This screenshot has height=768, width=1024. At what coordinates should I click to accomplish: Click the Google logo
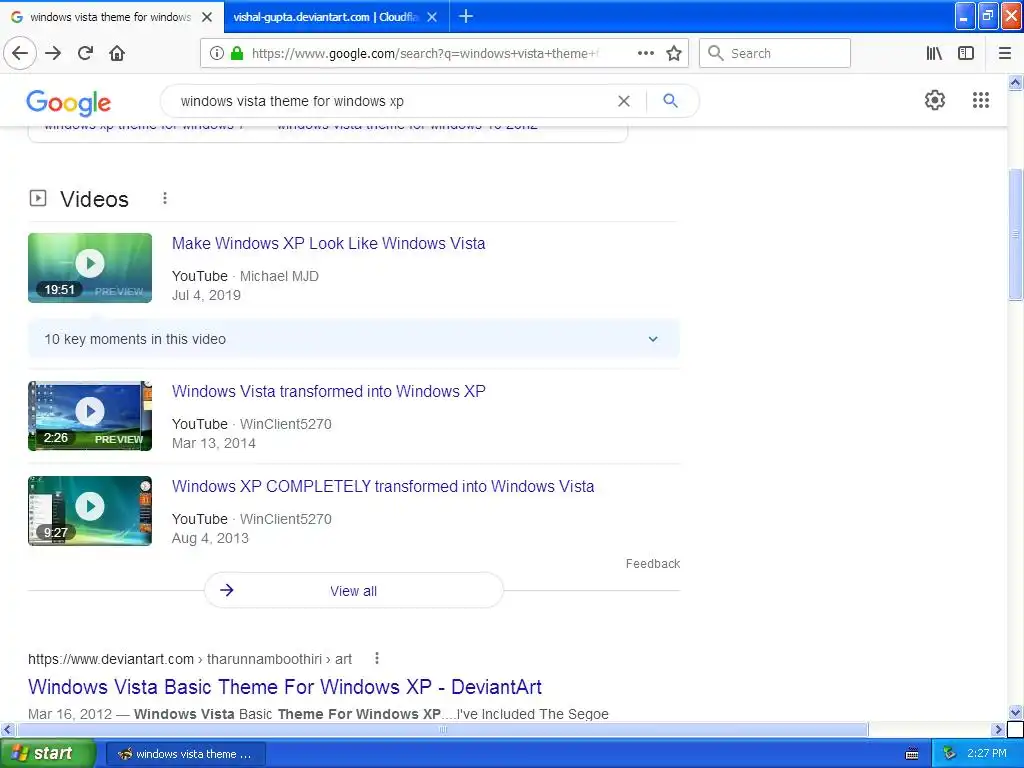pos(69,102)
